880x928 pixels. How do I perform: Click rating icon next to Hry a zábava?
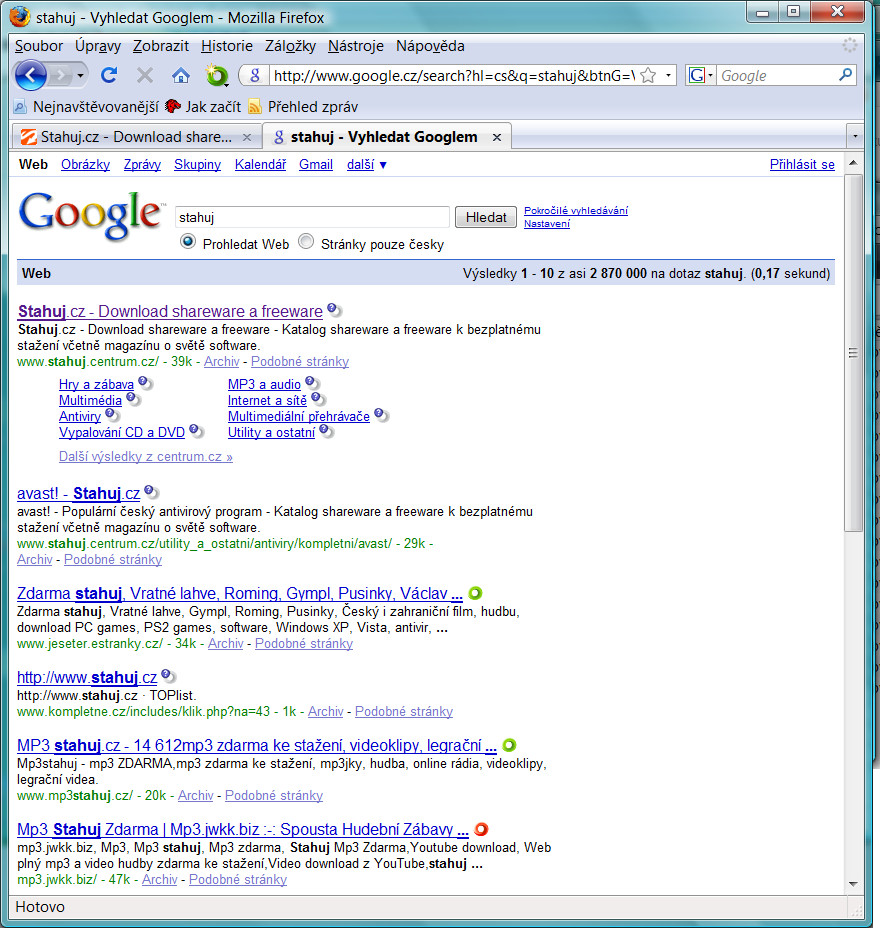pos(145,383)
